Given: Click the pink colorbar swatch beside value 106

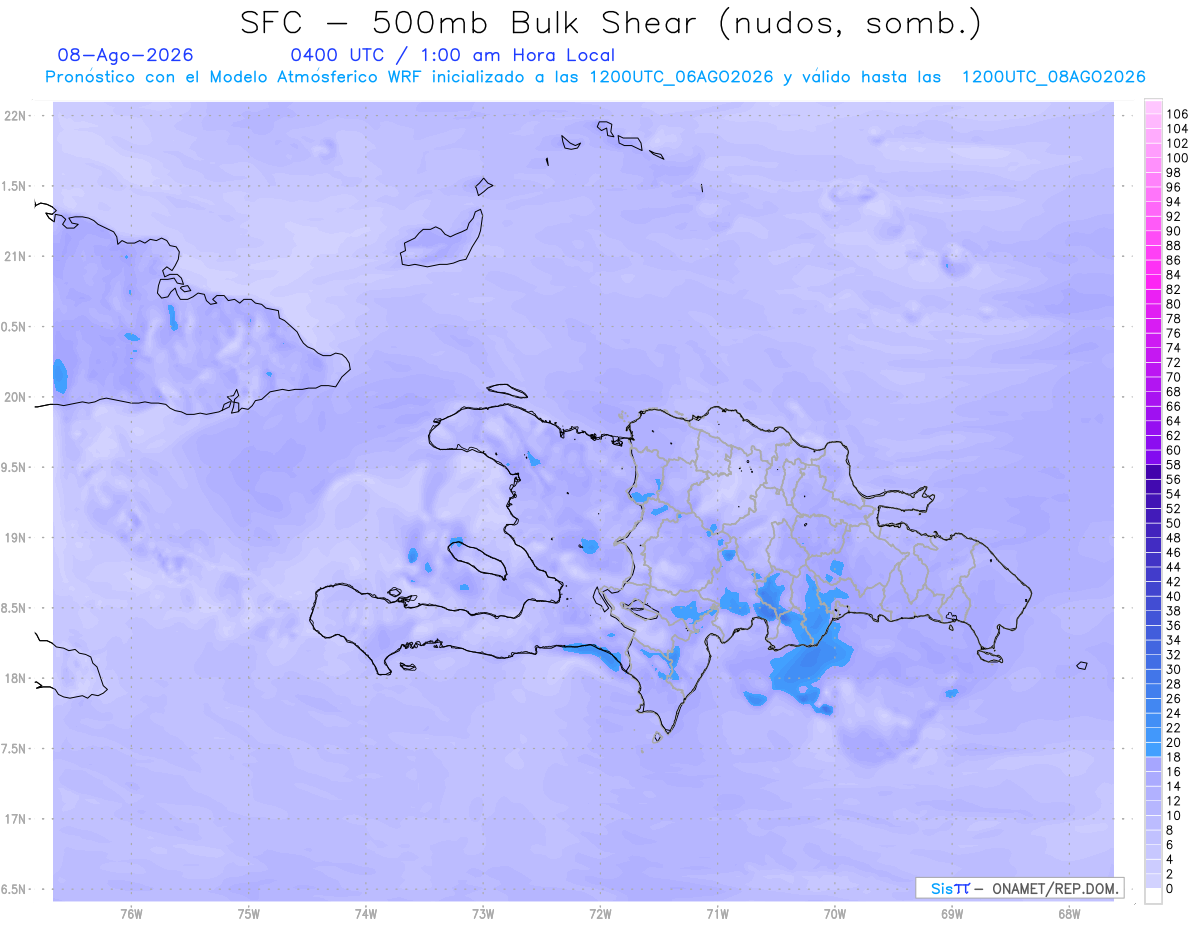Looking at the screenshot, I should point(1153,107).
